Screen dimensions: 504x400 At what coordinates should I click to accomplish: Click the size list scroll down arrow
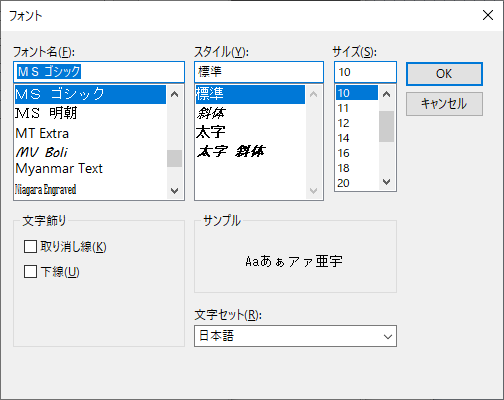[x=387, y=182]
